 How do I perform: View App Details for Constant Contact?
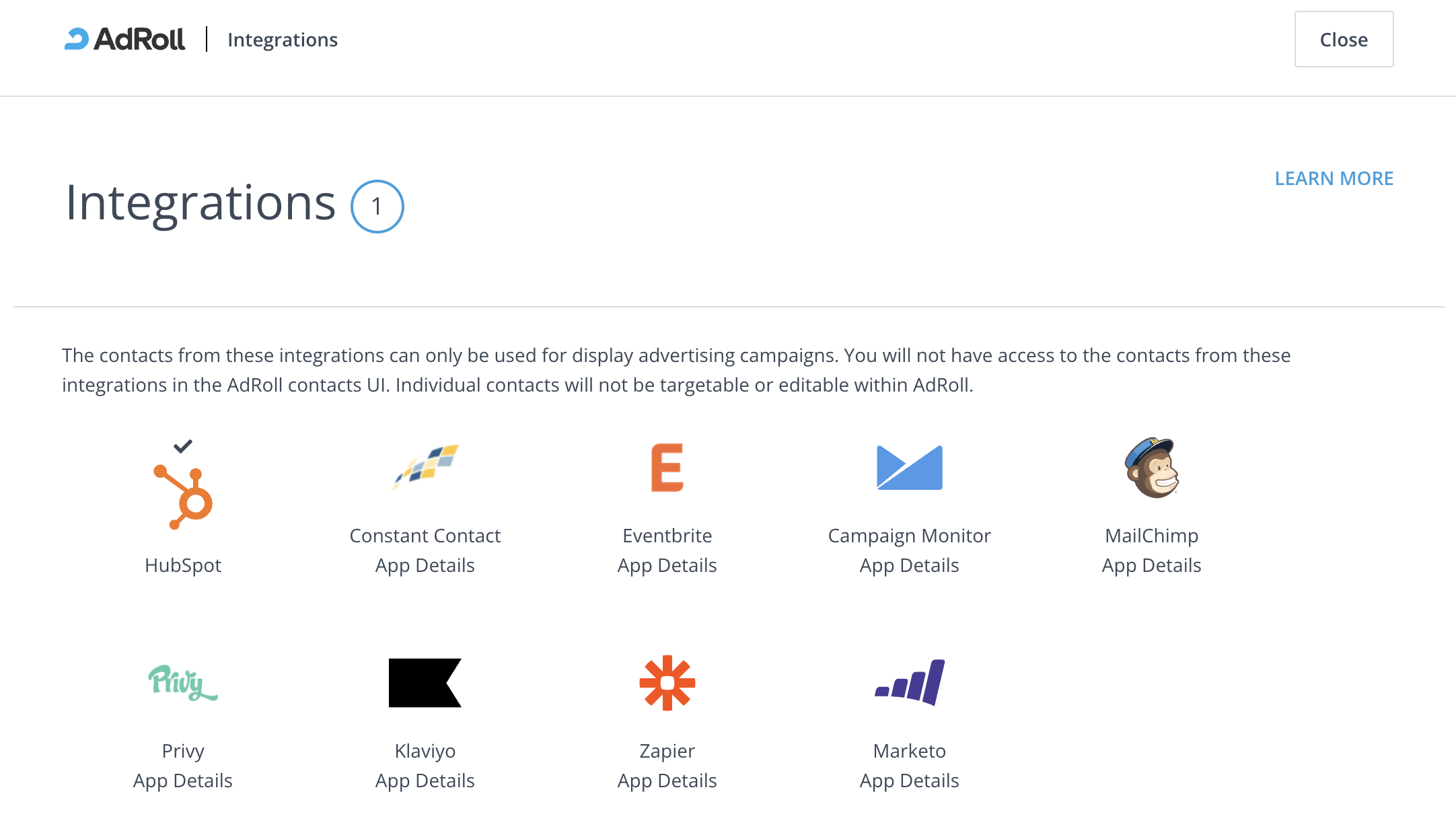point(425,565)
